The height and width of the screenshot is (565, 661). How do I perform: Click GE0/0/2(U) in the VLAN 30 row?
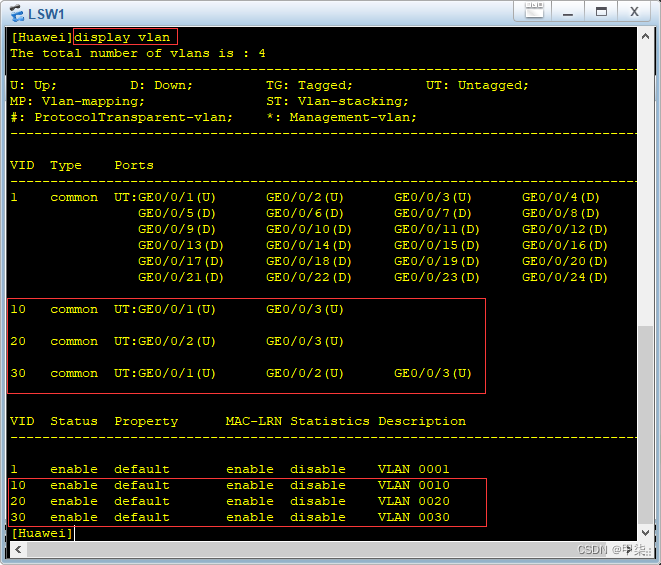(x=305, y=373)
